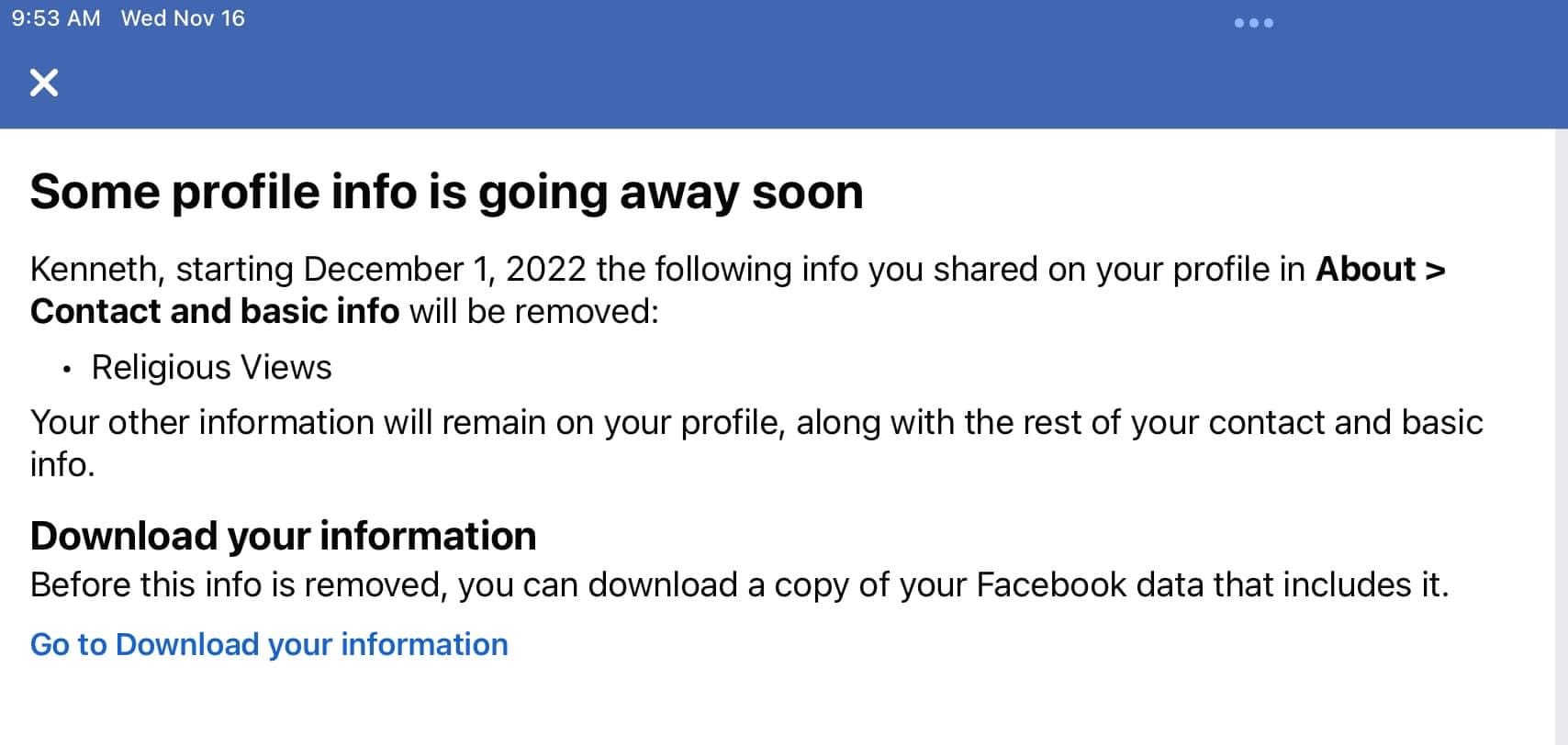
Task: Click the 'Before this info is removed' sentence
Action: click(x=239, y=585)
